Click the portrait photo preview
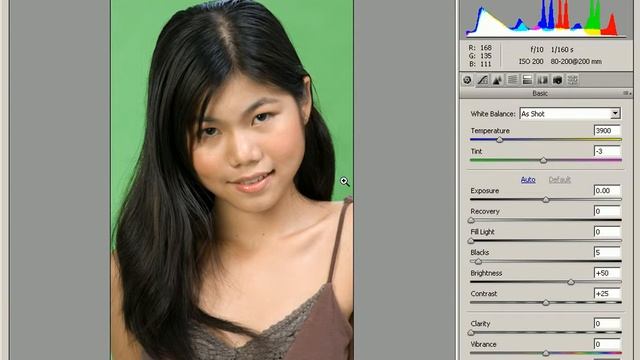The image size is (640, 360). [x=232, y=180]
